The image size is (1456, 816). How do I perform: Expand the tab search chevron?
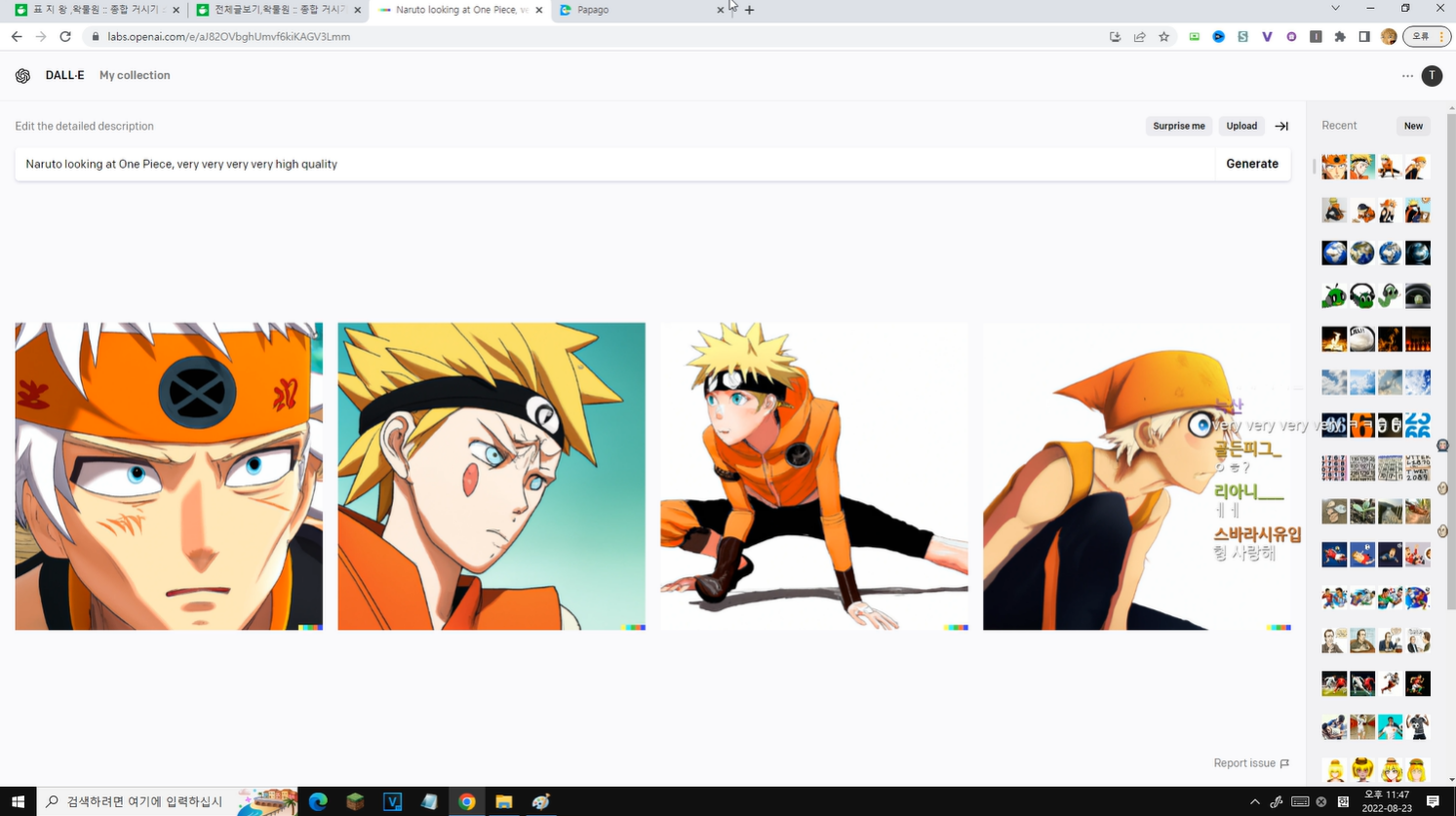pos(1335,9)
